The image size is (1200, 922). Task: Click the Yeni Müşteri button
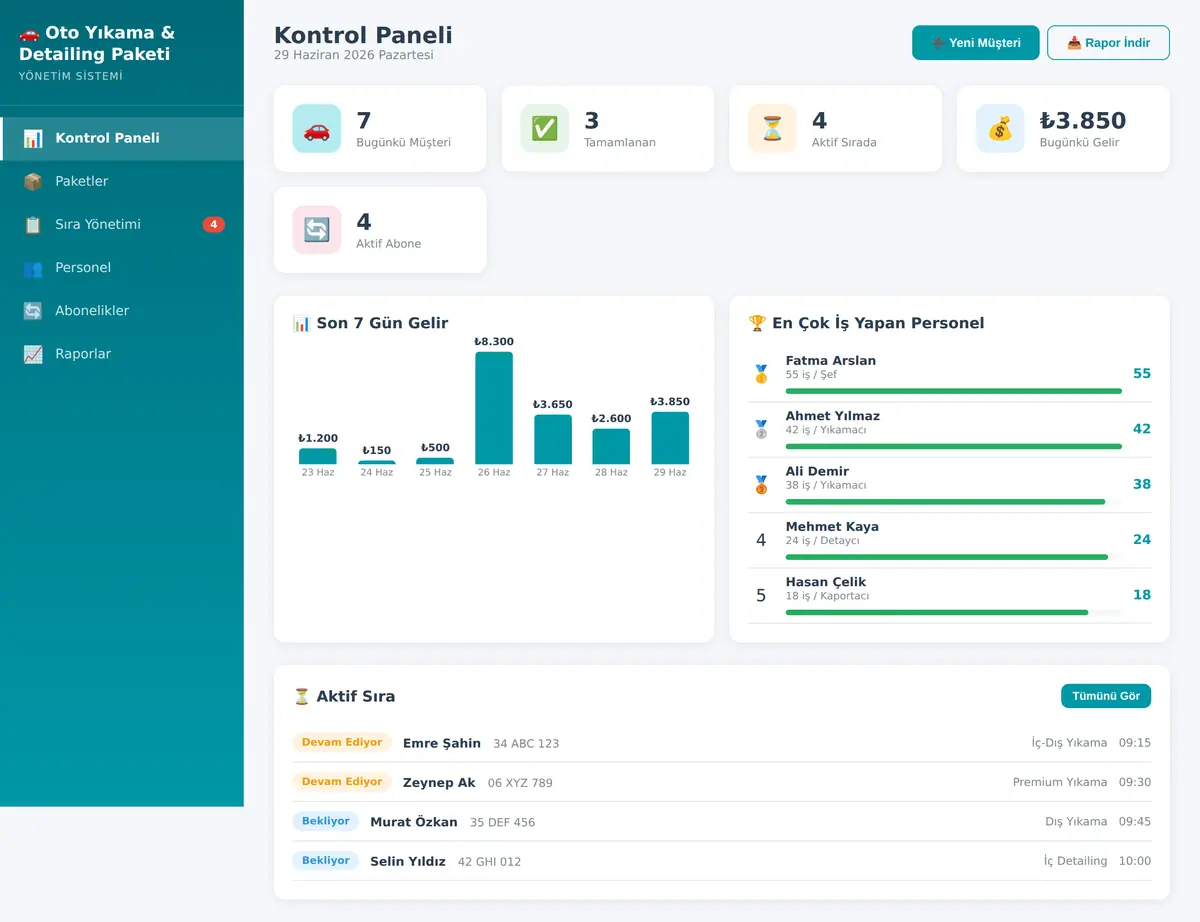click(975, 43)
